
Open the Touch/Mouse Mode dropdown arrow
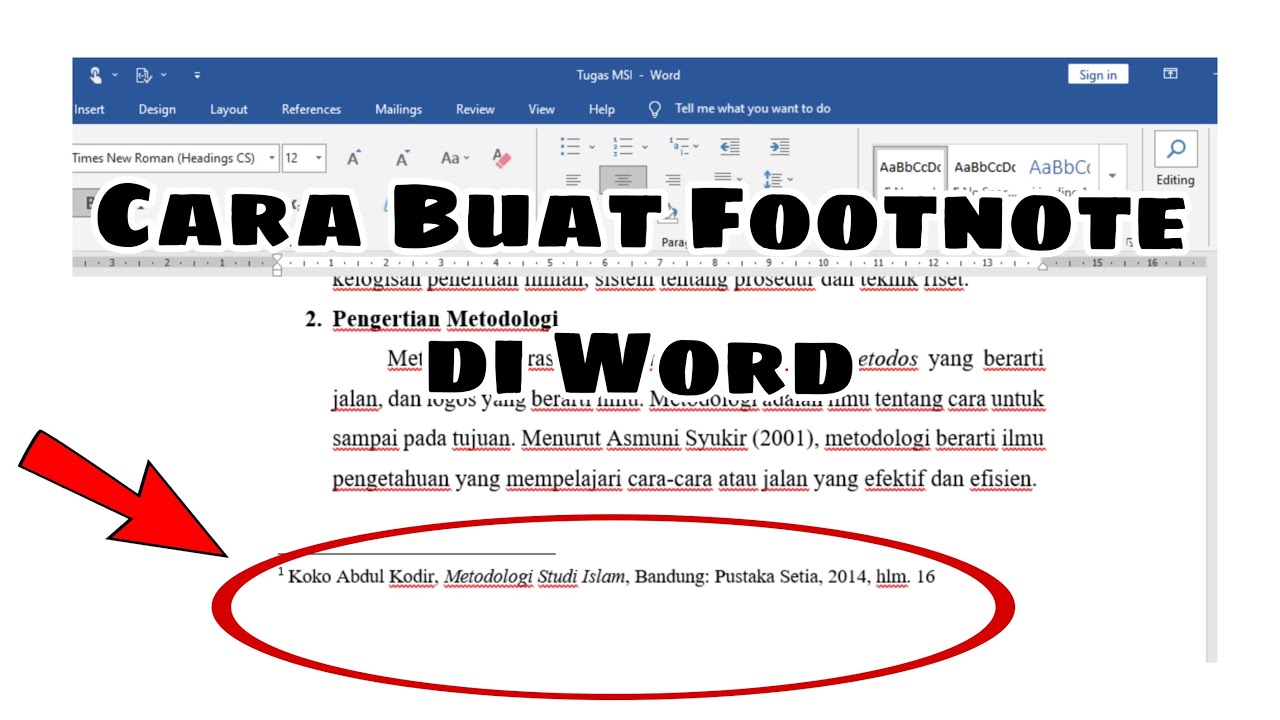click(x=115, y=75)
